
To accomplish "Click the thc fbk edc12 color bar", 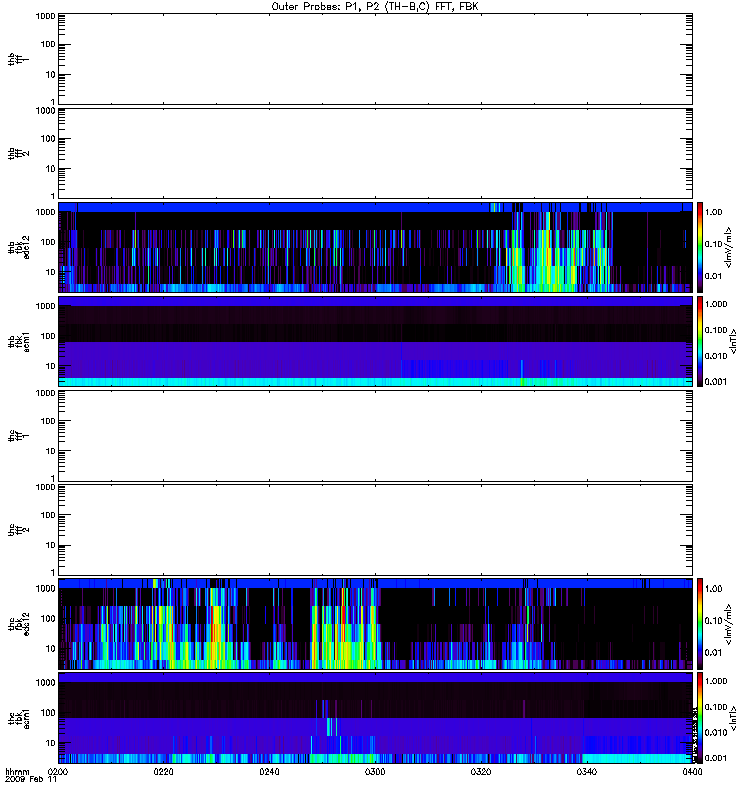I will click(700, 623).
